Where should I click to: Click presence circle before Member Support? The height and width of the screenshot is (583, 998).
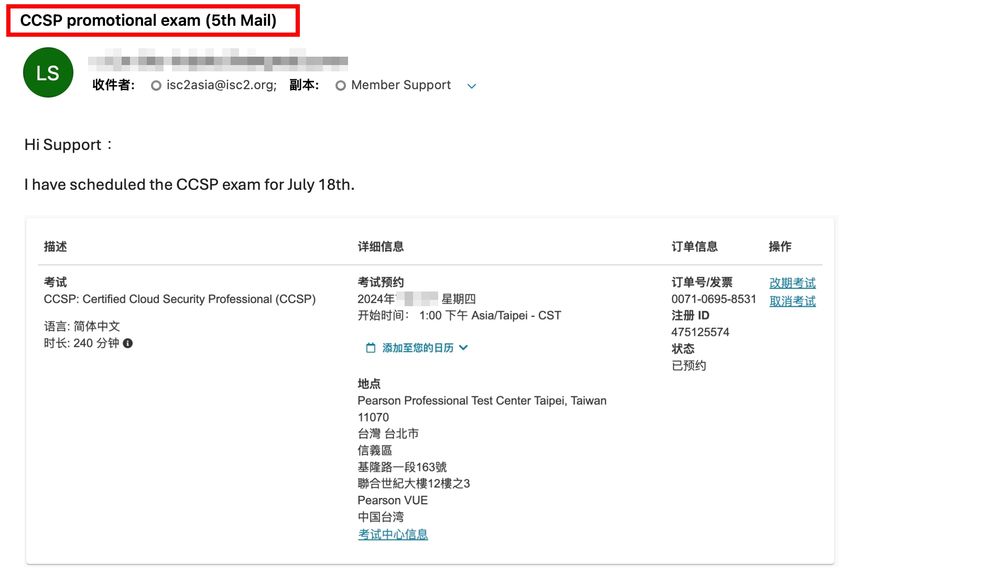pos(341,86)
